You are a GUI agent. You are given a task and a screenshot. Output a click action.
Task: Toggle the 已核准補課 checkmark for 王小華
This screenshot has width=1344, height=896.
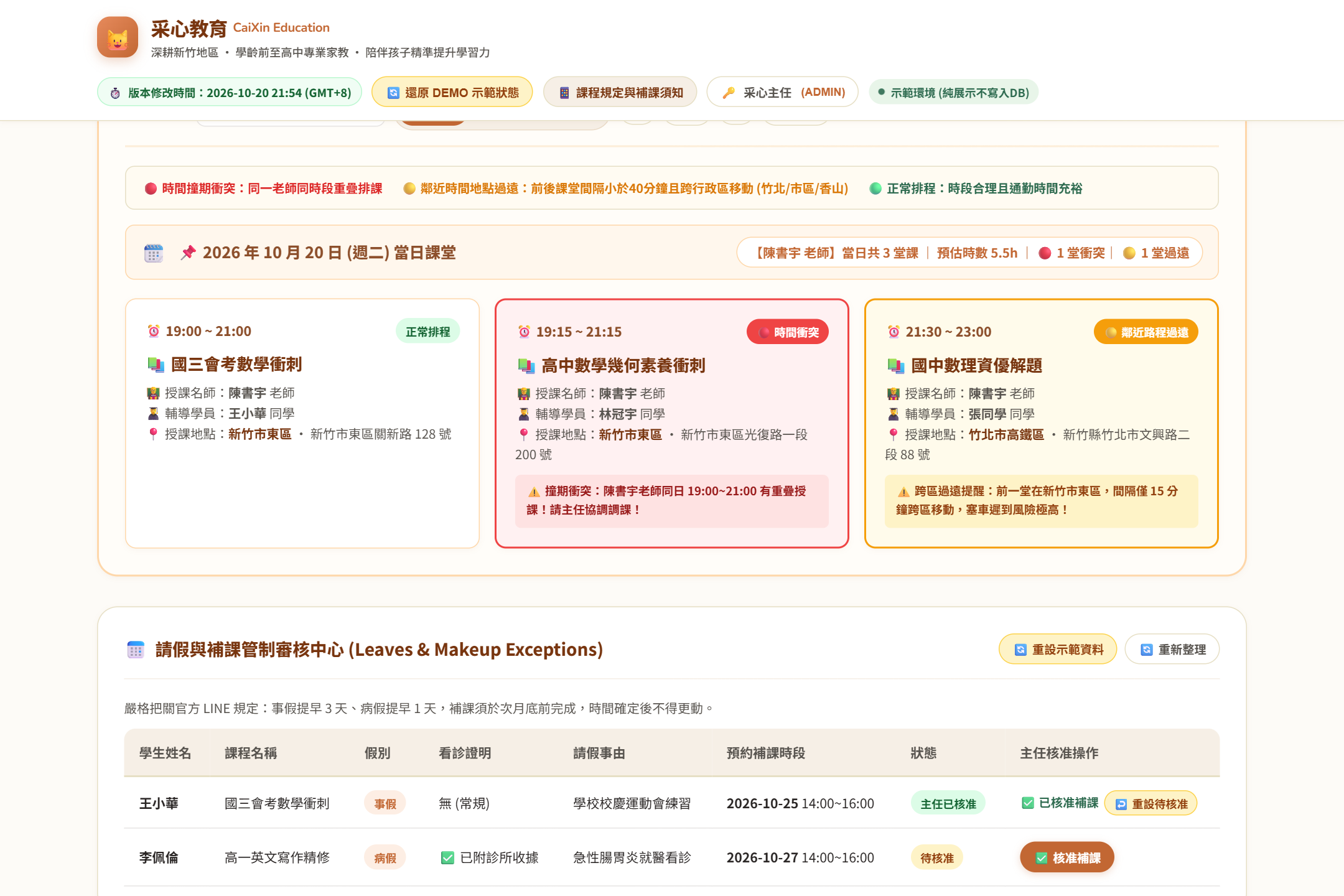(1028, 803)
